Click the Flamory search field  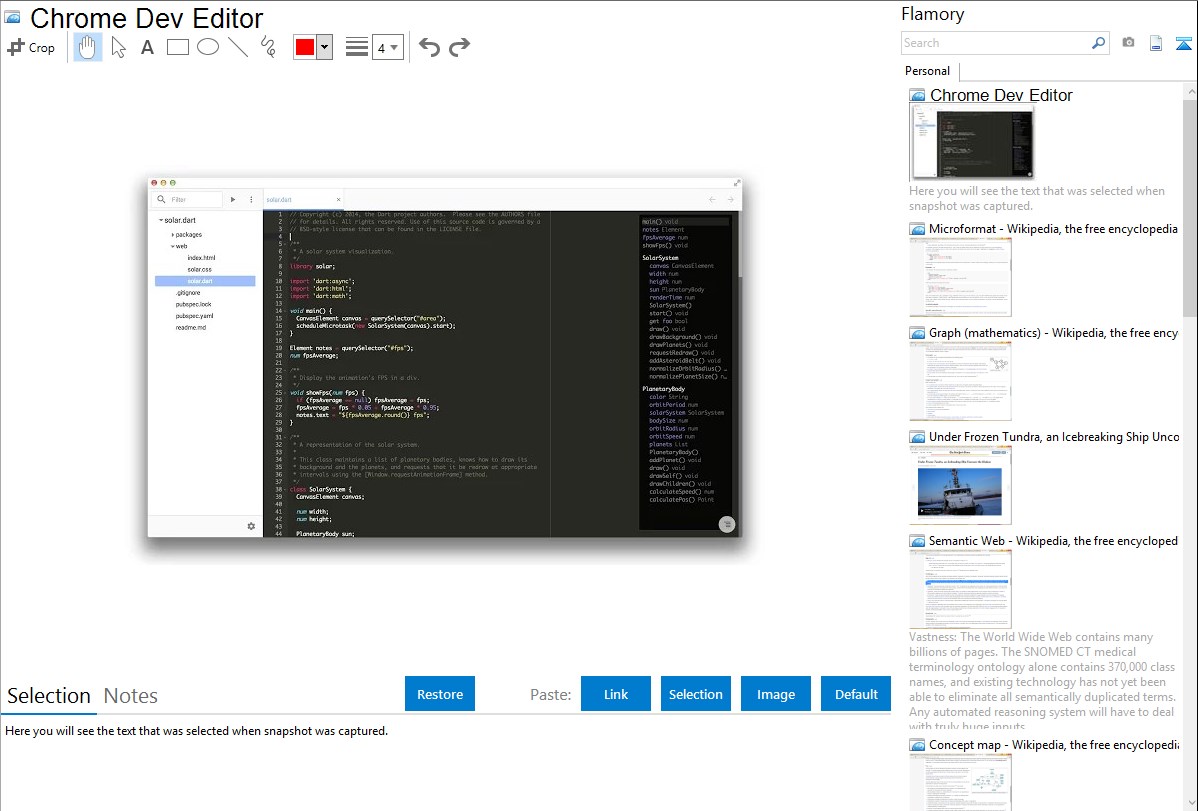[x=995, y=43]
